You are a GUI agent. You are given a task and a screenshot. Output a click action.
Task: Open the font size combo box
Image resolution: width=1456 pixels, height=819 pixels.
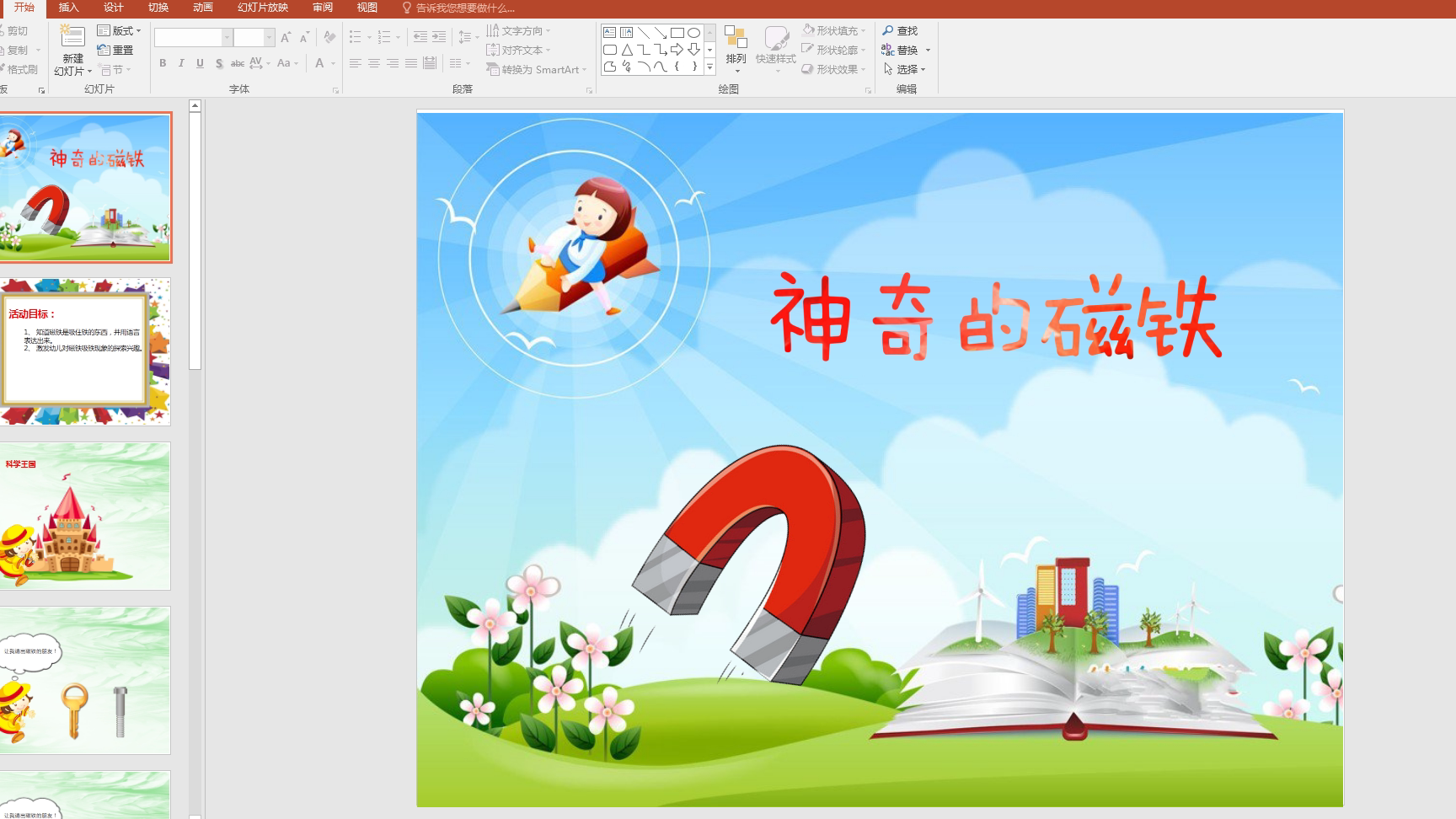tap(252, 37)
